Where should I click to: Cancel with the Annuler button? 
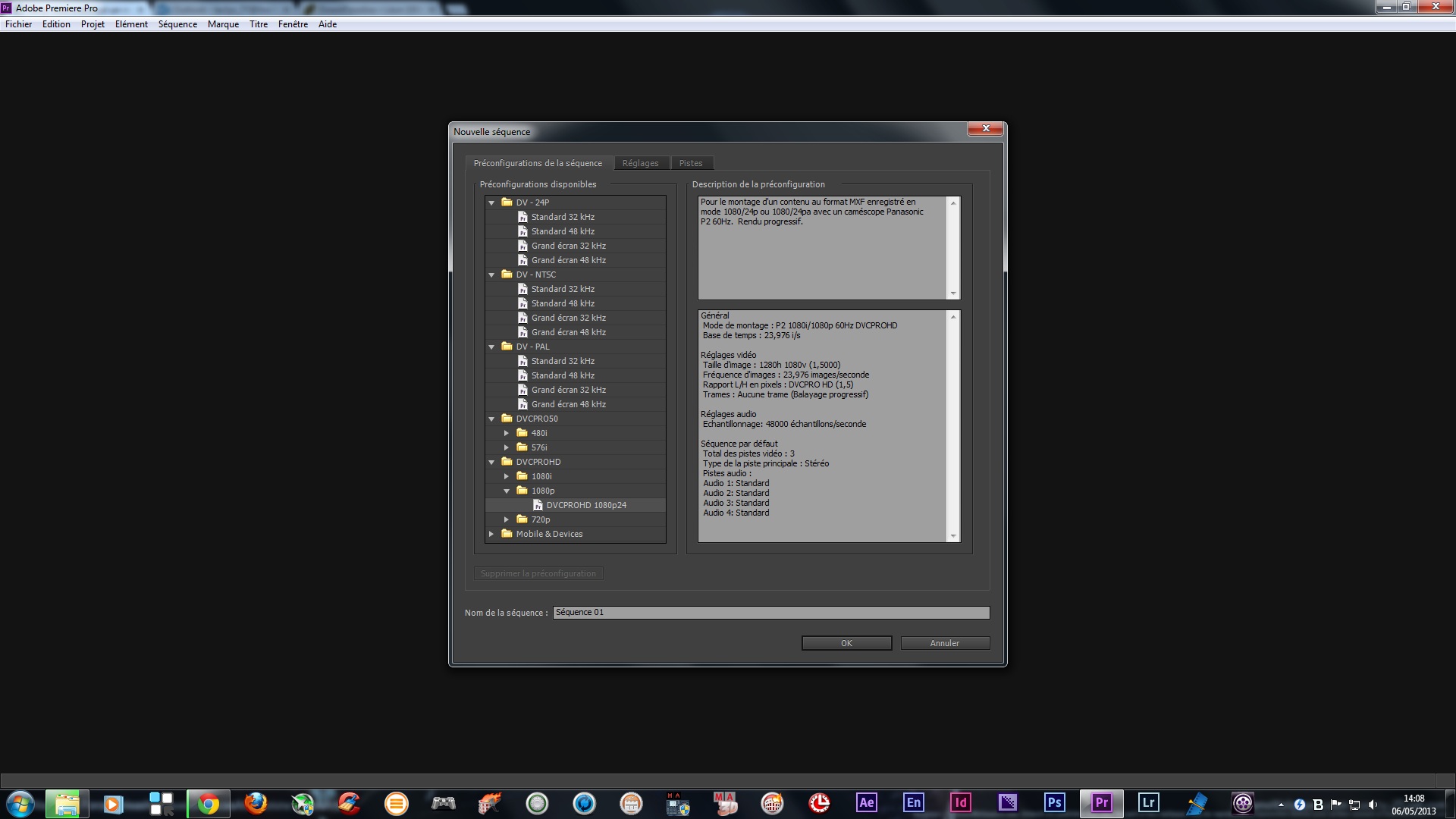coord(945,643)
